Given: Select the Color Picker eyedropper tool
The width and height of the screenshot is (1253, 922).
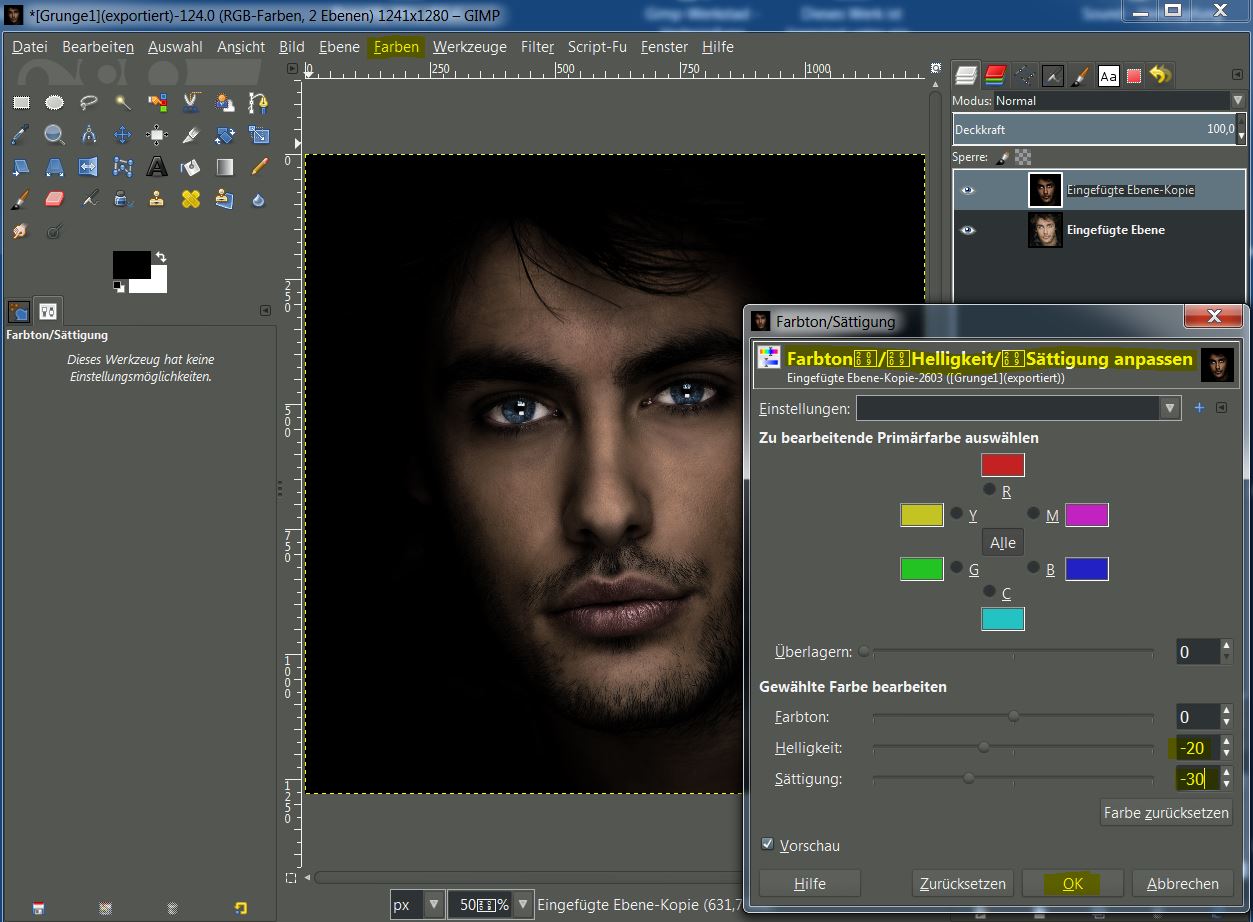Looking at the screenshot, I should [21, 135].
